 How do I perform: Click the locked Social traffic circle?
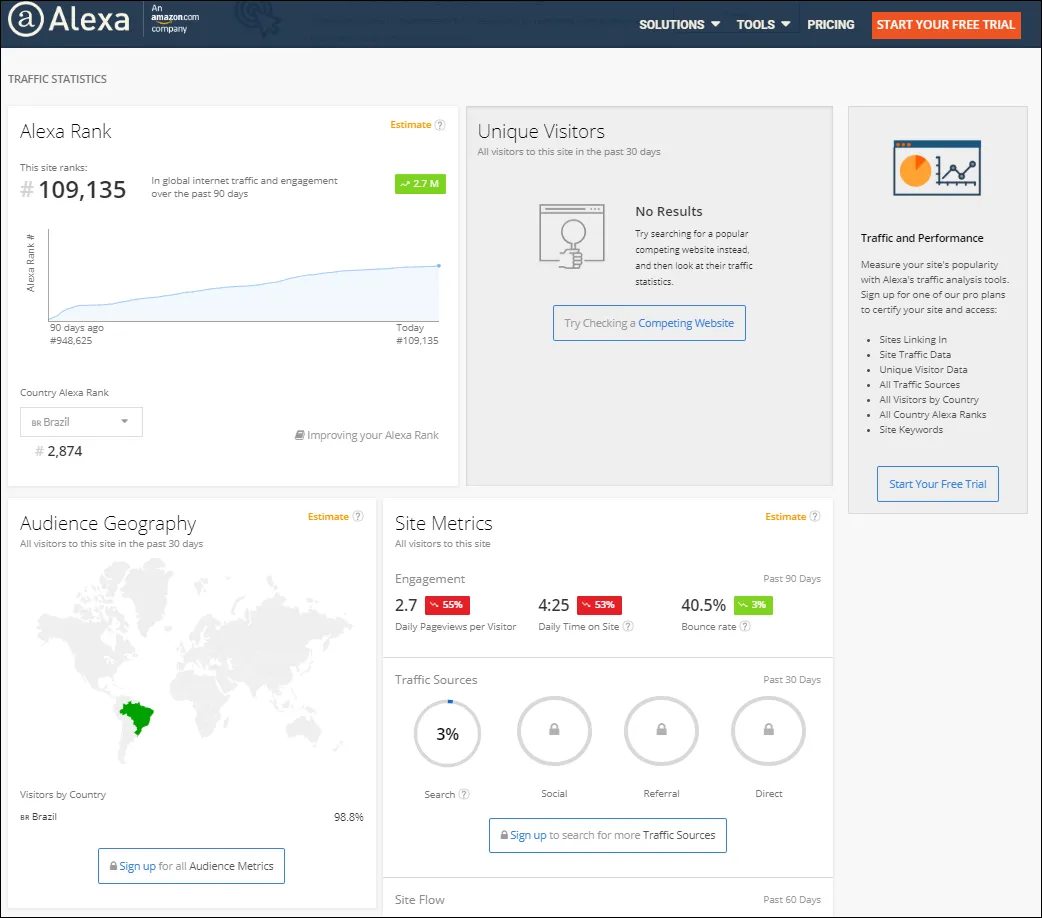pyautogui.click(x=554, y=731)
